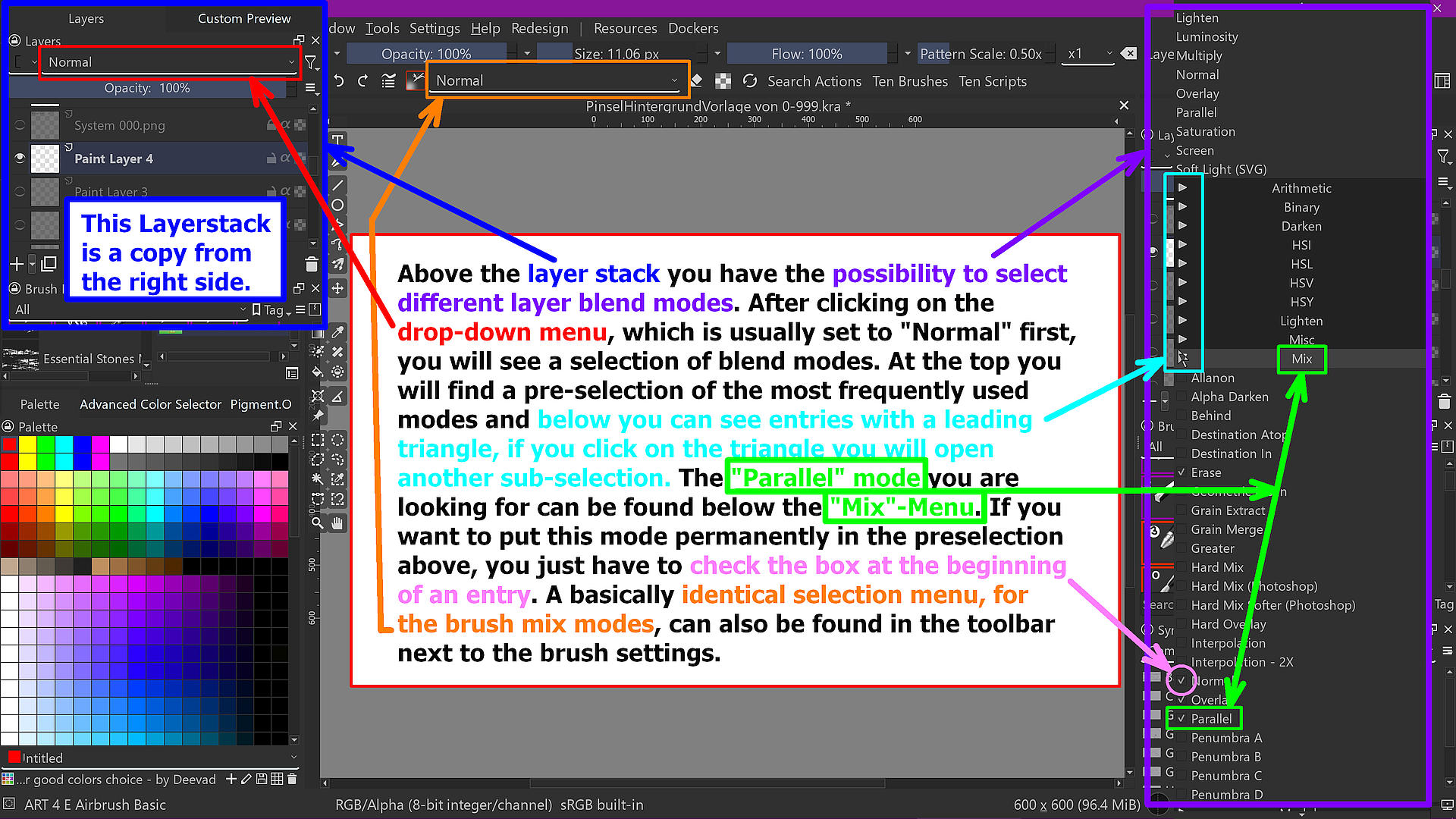Drag the Opacity slider in Layers panel
The image size is (1456, 819).
147,88
